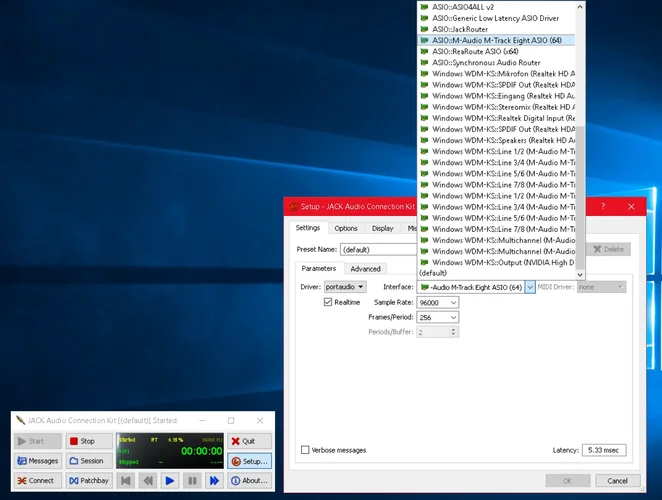Click Cancel in the Setup dialog
The height and width of the screenshot is (500, 662).
[617, 481]
